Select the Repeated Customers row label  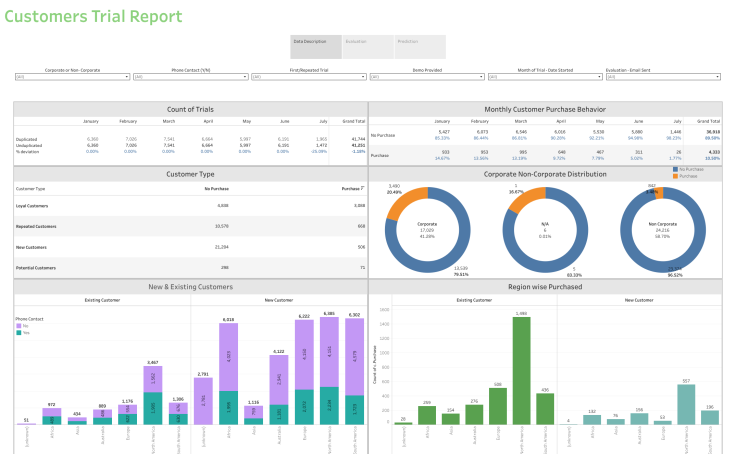[36, 226]
